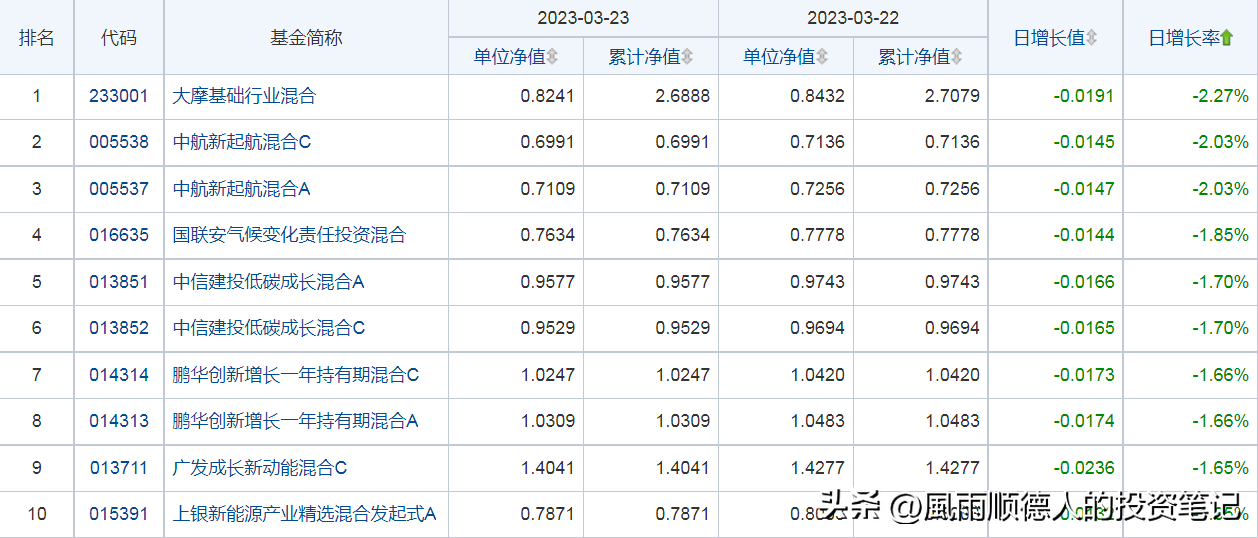Open fund code 014313 link
This screenshot has height=538, width=1258.
(119, 421)
